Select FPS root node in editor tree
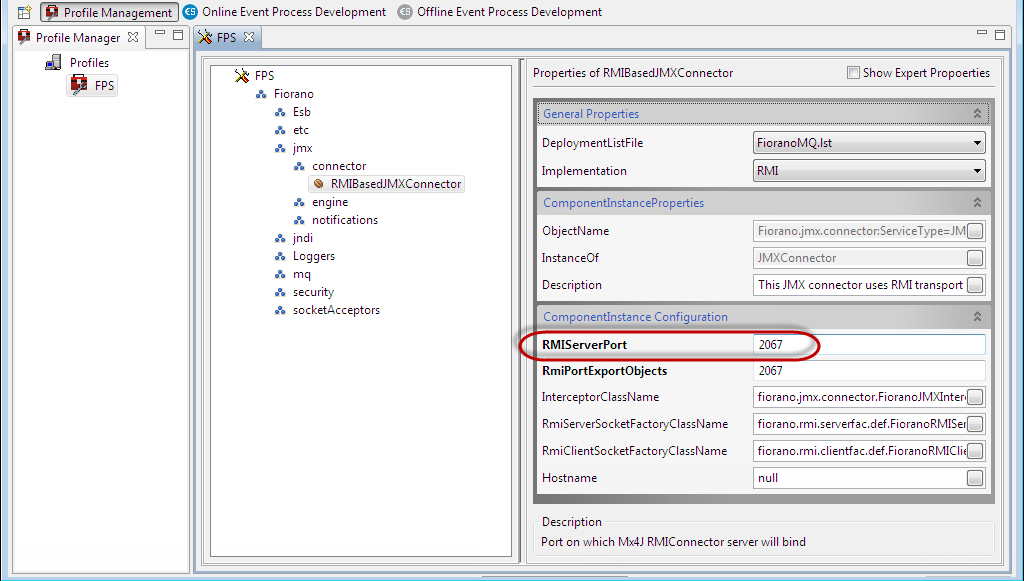This screenshot has height=581, width=1024. 264,76
